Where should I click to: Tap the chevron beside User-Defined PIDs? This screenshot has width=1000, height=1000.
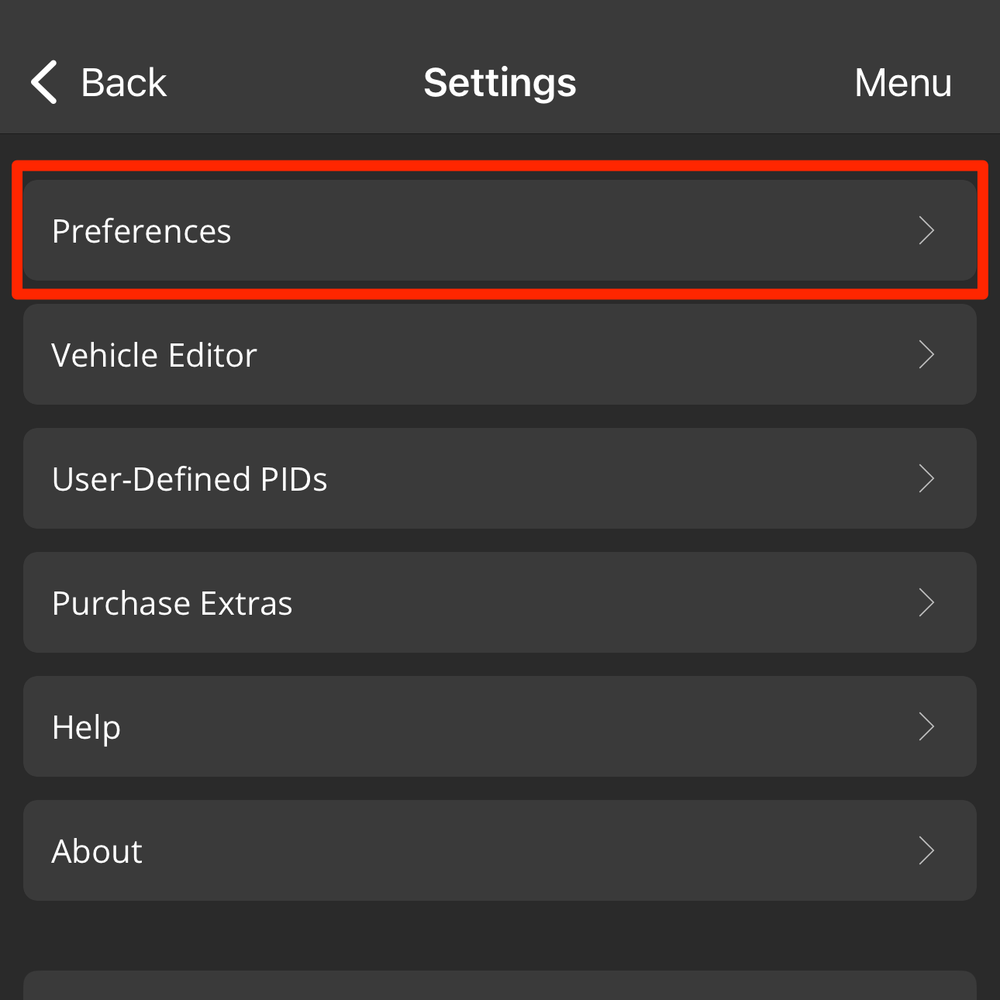pos(926,479)
